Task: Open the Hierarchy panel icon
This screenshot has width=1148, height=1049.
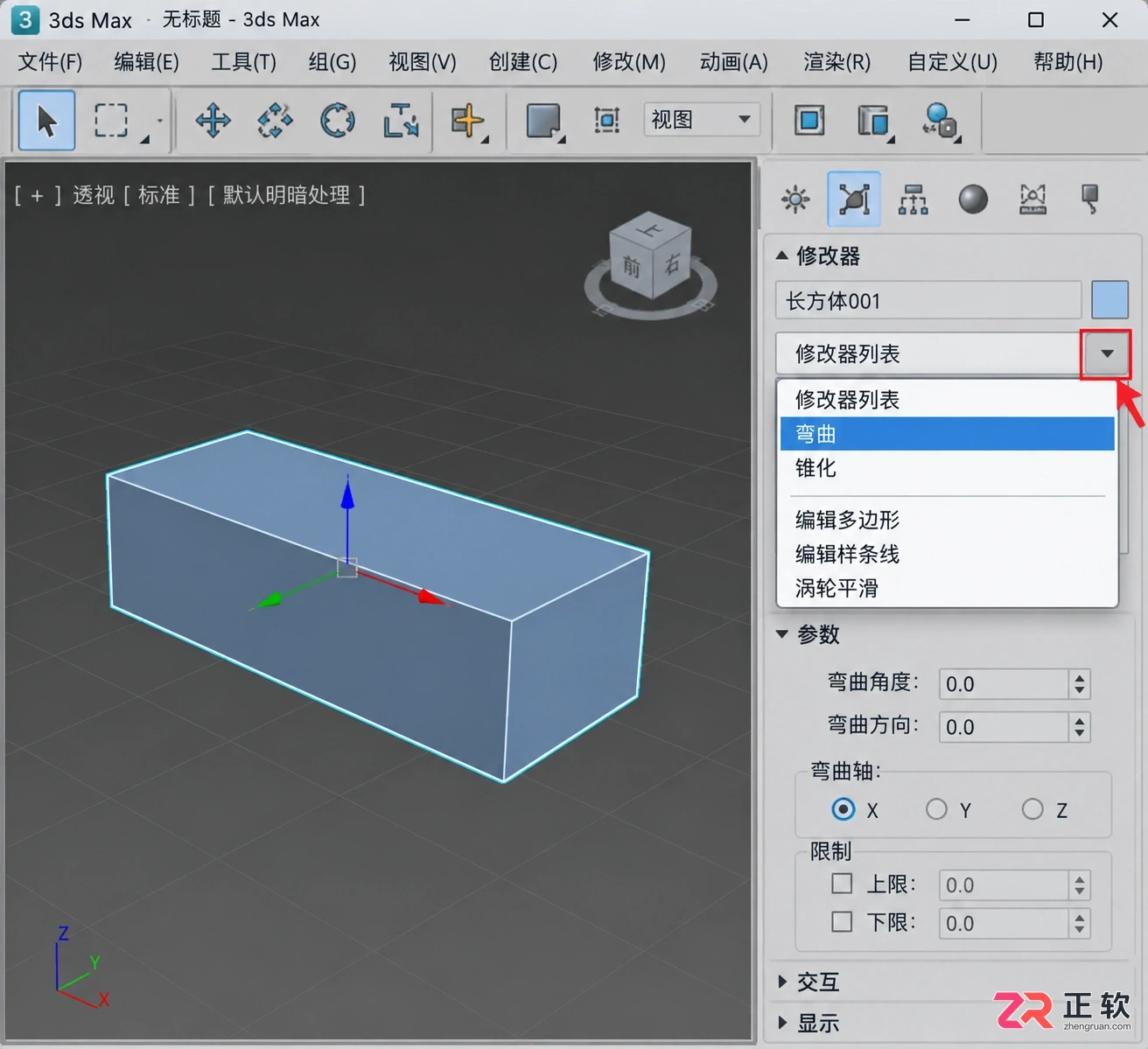Action: click(913, 199)
